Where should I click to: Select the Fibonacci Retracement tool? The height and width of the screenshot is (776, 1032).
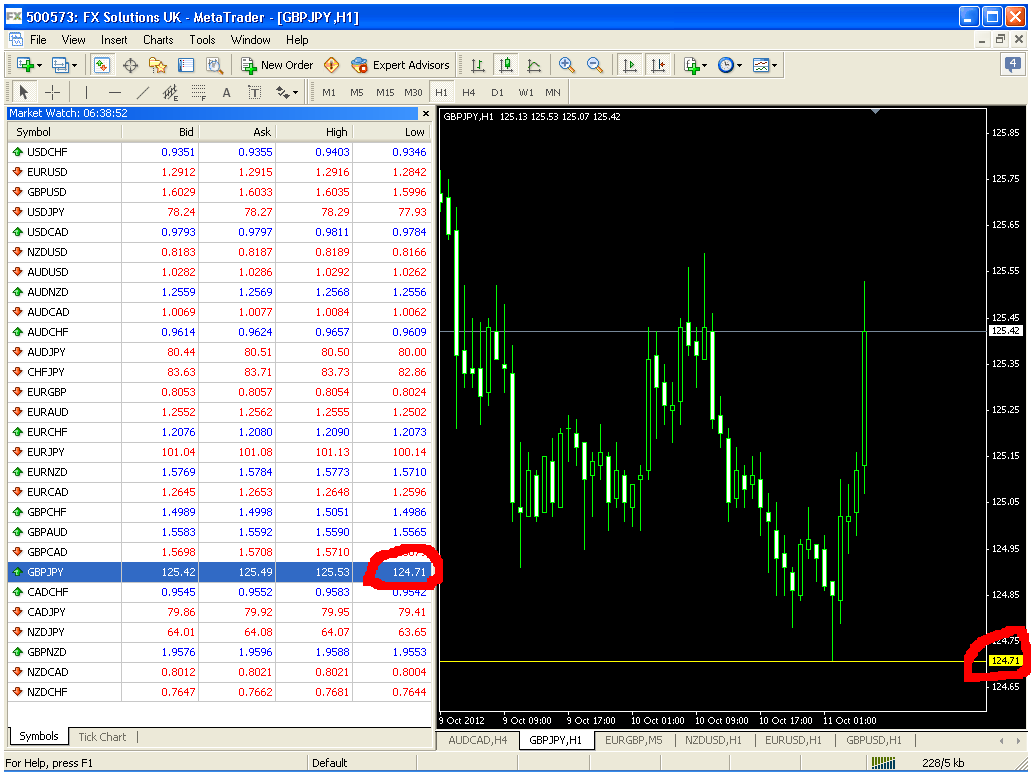[199, 93]
